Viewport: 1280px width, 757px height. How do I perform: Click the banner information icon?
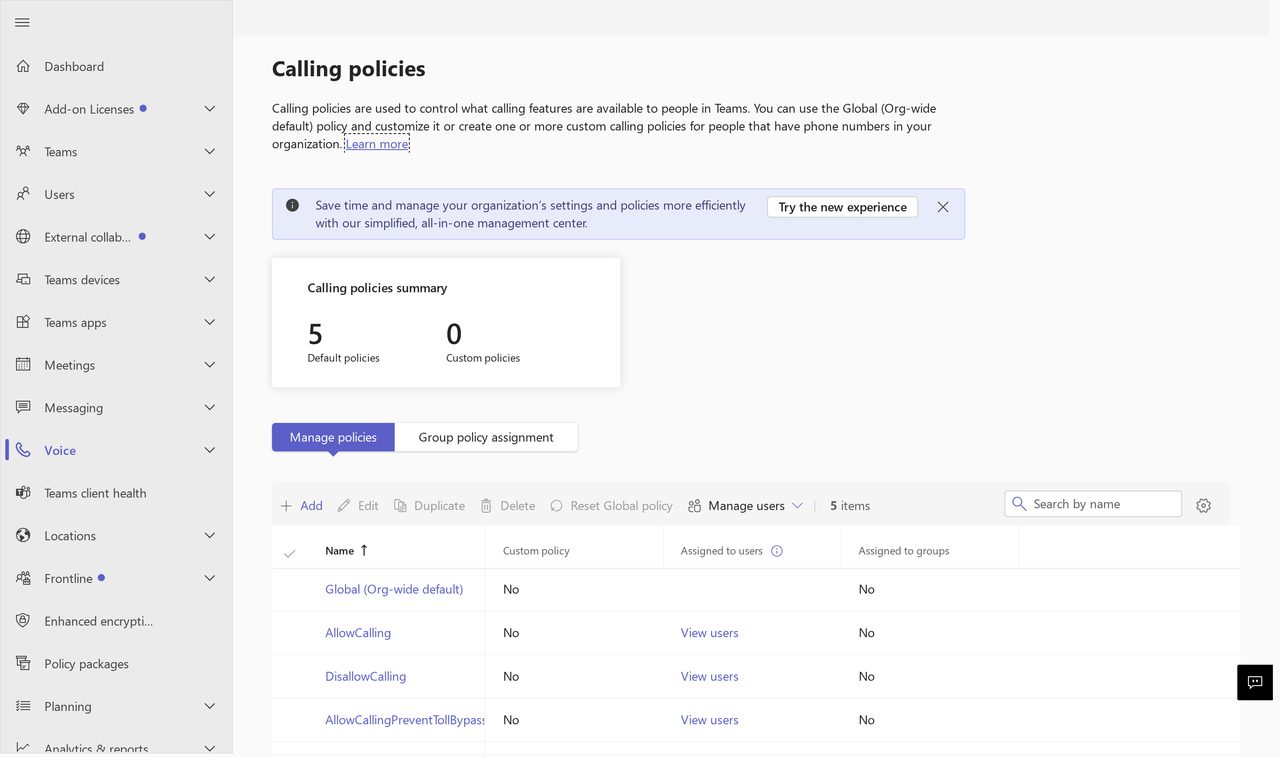[x=292, y=205]
